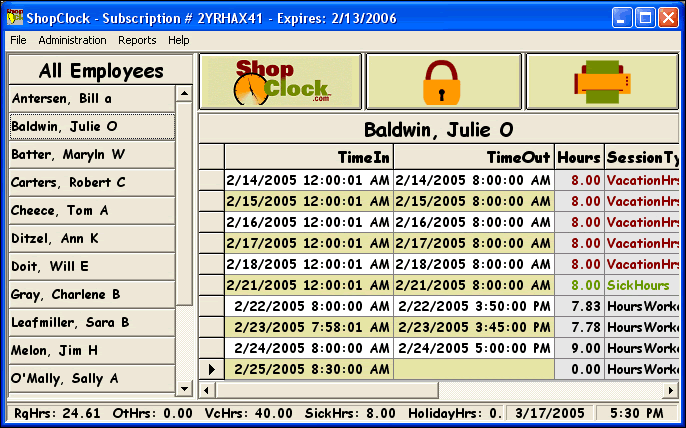Click the Baldwin, Julie O grid title header
Viewport: 686px width, 428px height.
(x=439, y=130)
